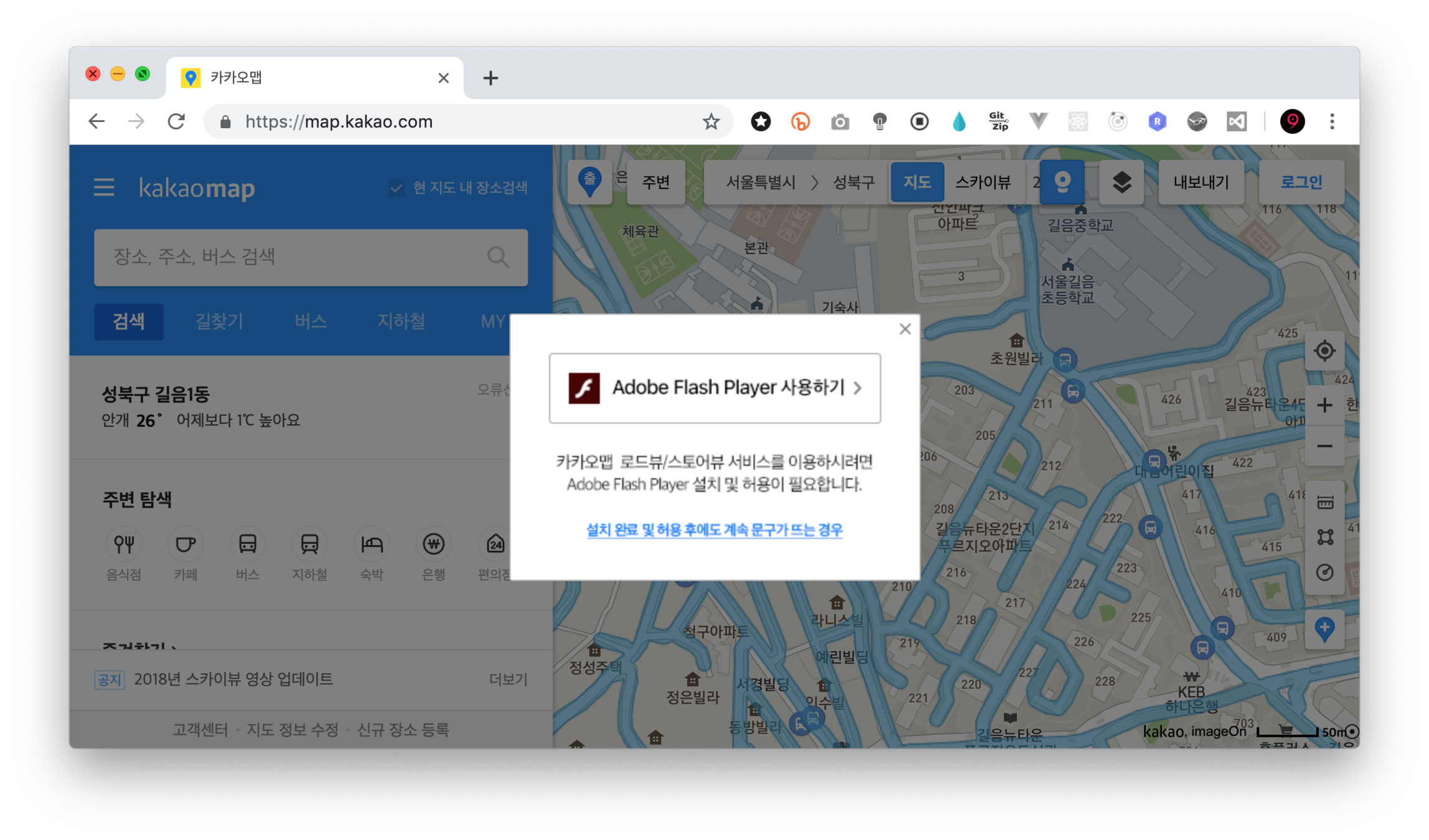The height and width of the screenshot is (840, 1429).
Task: Click the current location crosshair icon
Action: pos(1324,351)
